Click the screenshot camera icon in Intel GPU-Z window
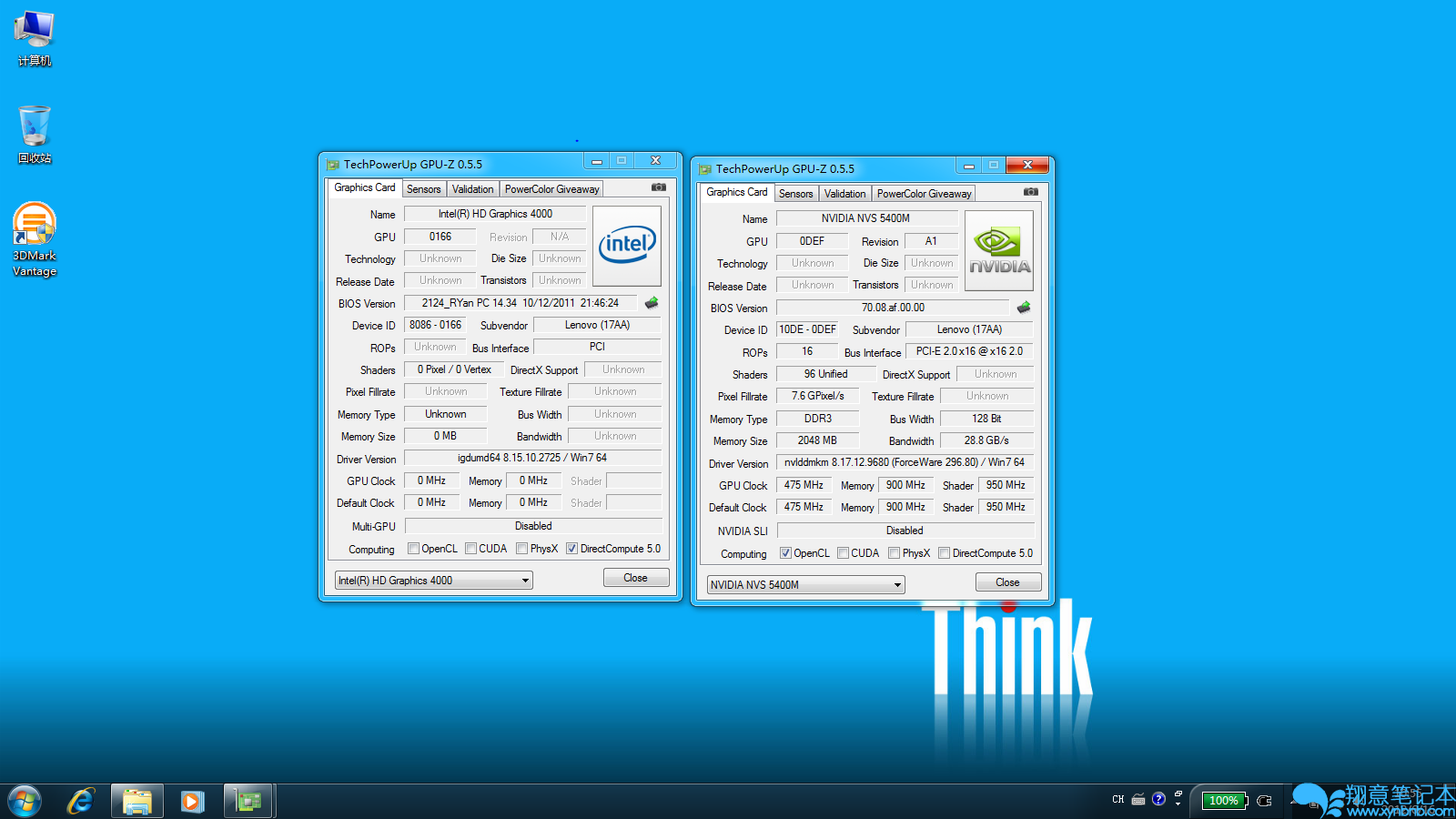 tap(659, 187)
